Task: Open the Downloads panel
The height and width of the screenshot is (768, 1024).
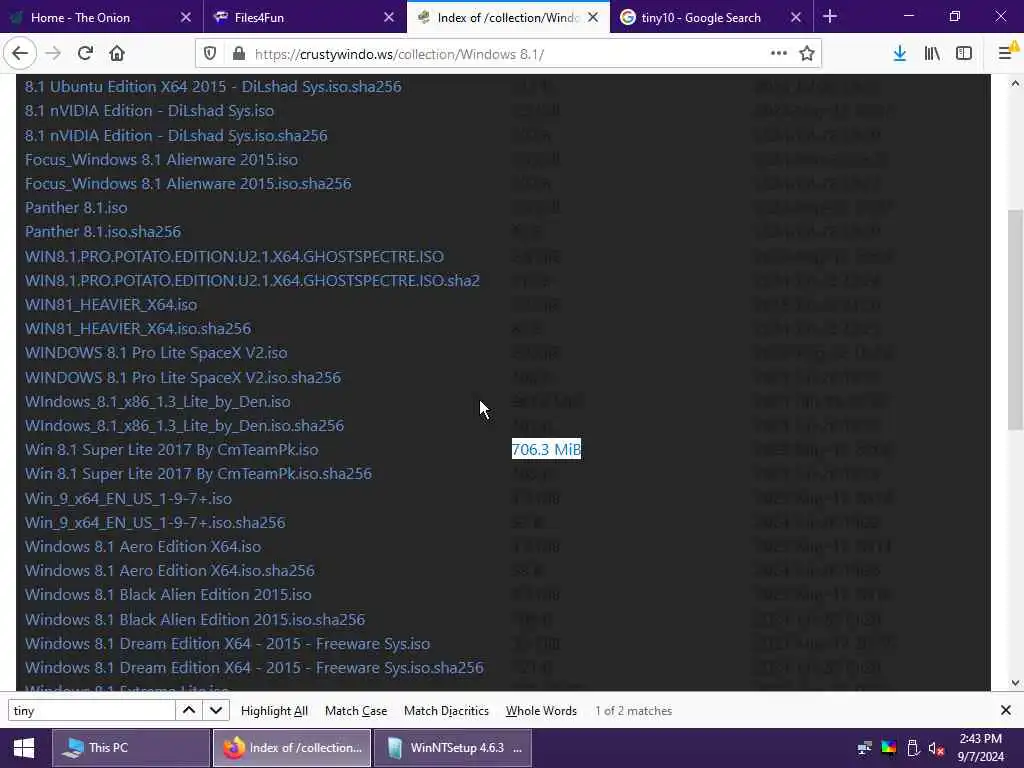Action: point(900,54)
